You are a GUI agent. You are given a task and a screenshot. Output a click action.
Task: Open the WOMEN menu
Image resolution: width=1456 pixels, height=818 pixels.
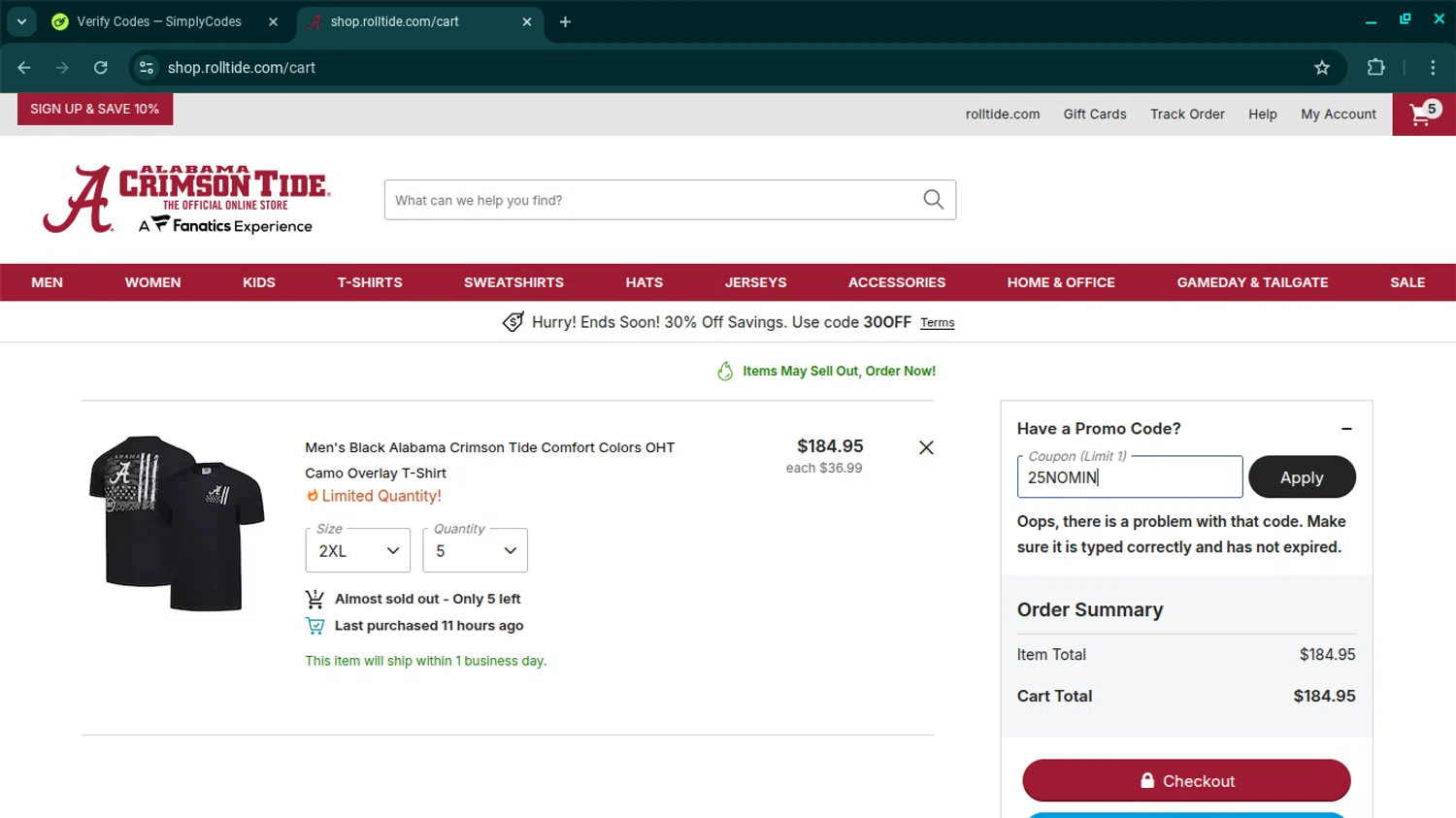[152, 282]
